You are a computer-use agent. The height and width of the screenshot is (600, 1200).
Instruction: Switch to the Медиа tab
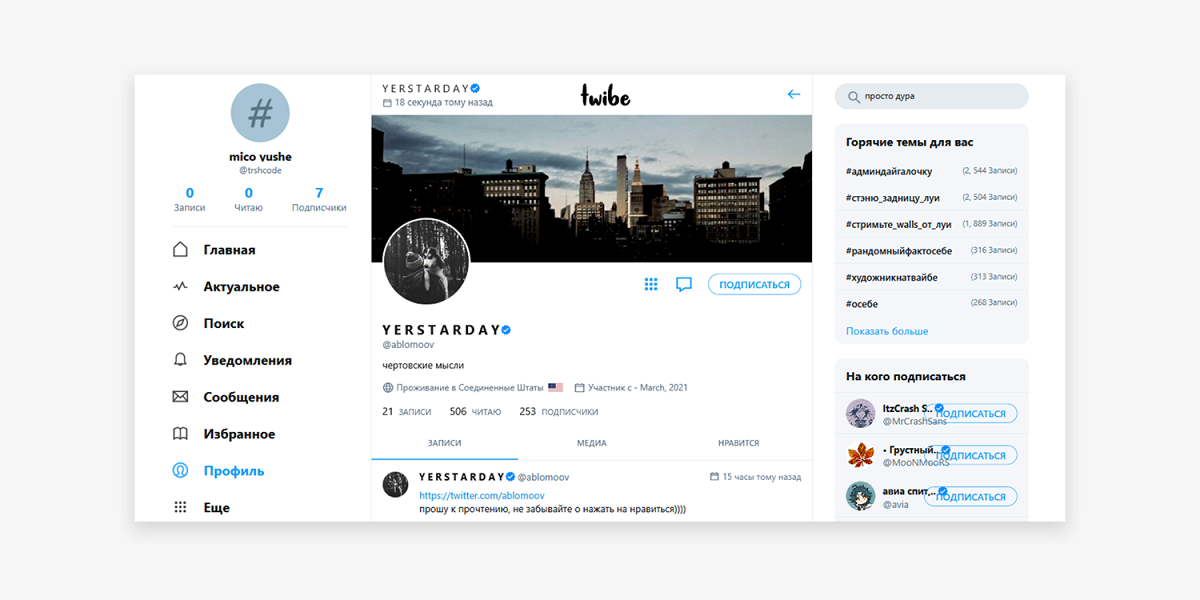(591, 443)
